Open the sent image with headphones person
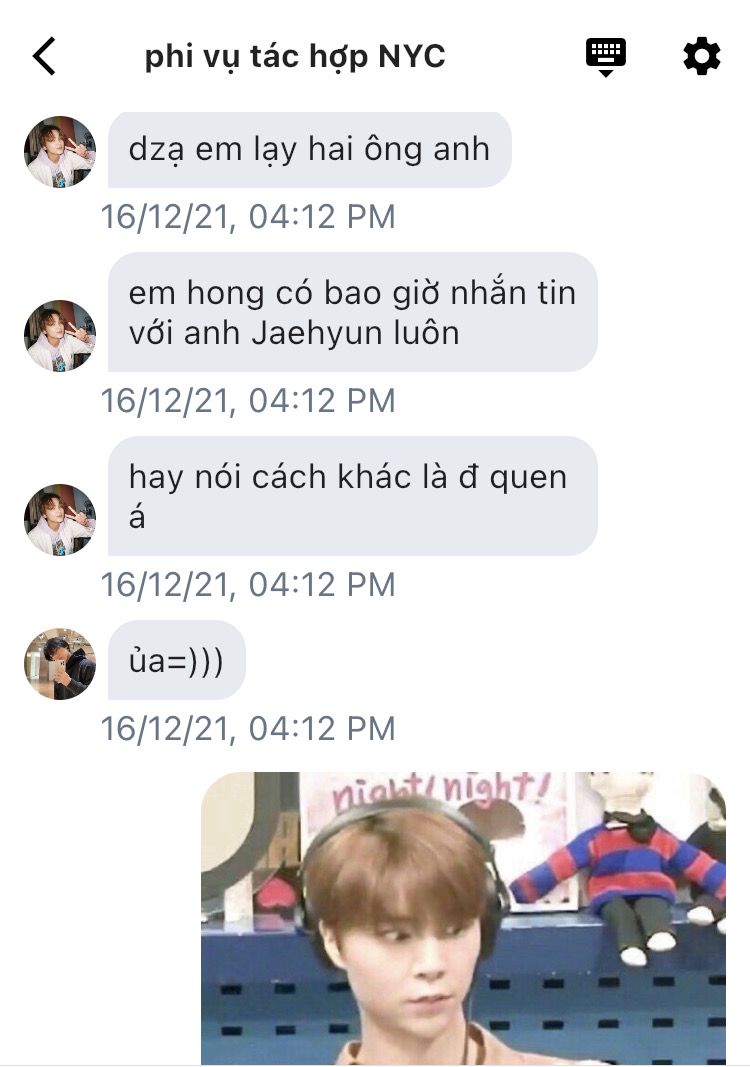750x1067 pixels. pyautogui.click(x=463, y=918)
